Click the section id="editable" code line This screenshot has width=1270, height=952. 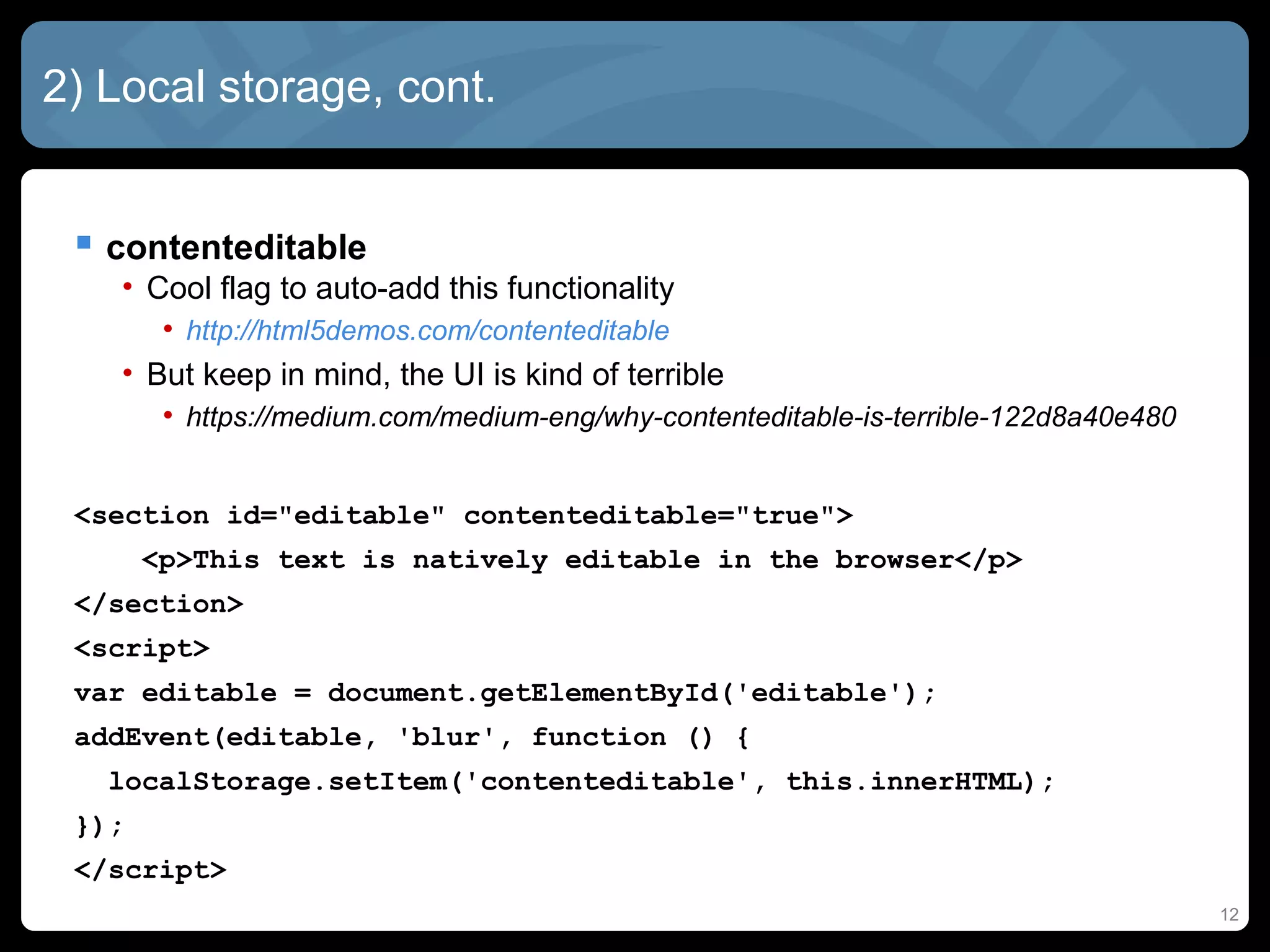pyautogui.click(x=463, y=516)
